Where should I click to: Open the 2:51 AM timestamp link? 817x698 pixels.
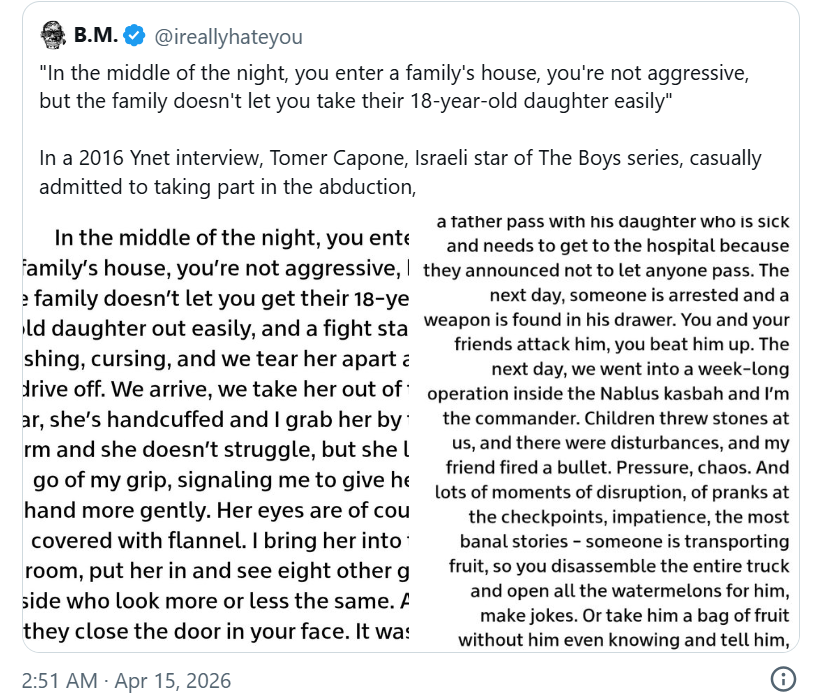click(60, 681)
